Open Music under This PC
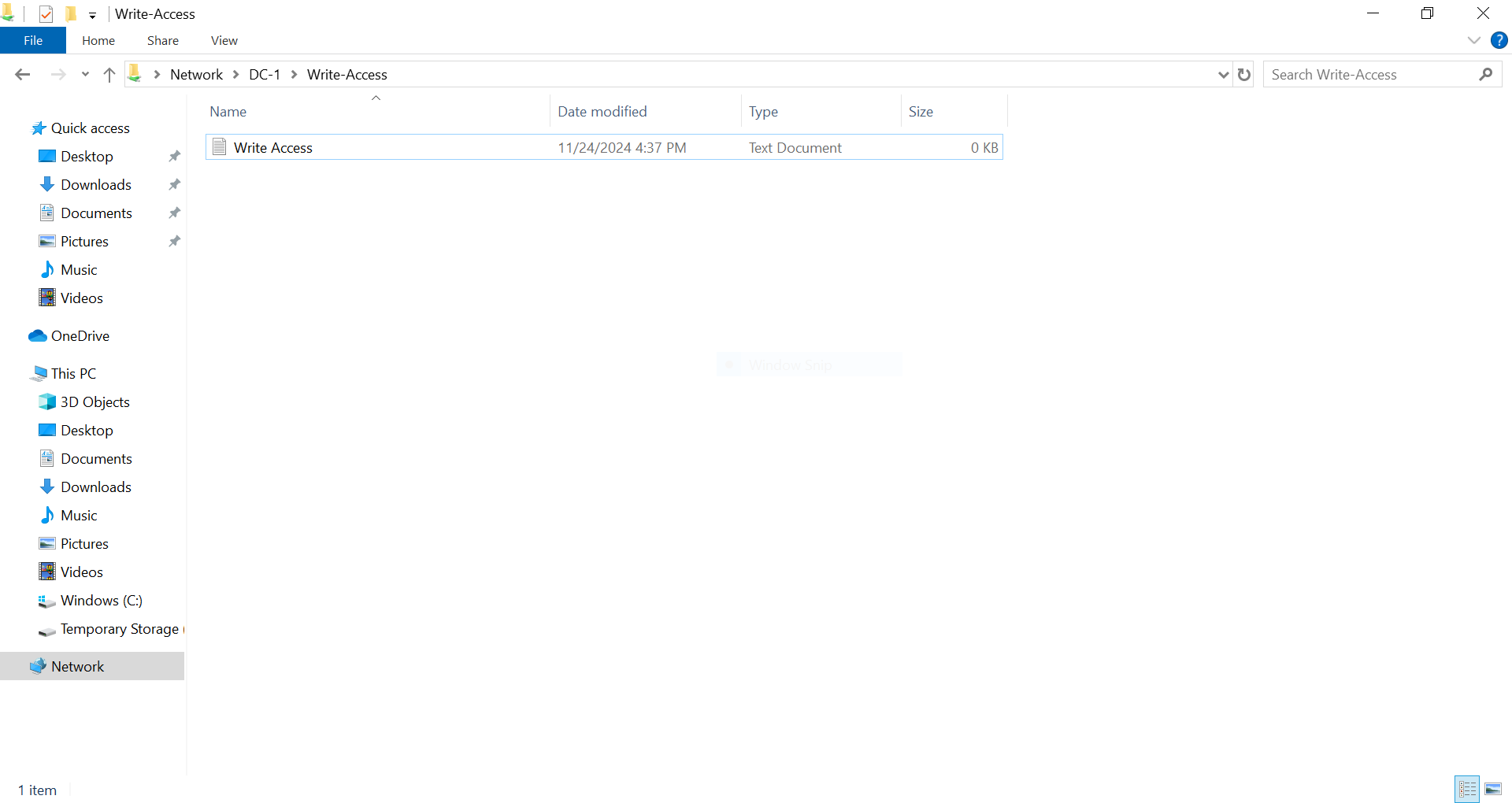The width and height of the screenshot is (1512, 803). pyautogui.click(x=79, y=516)
